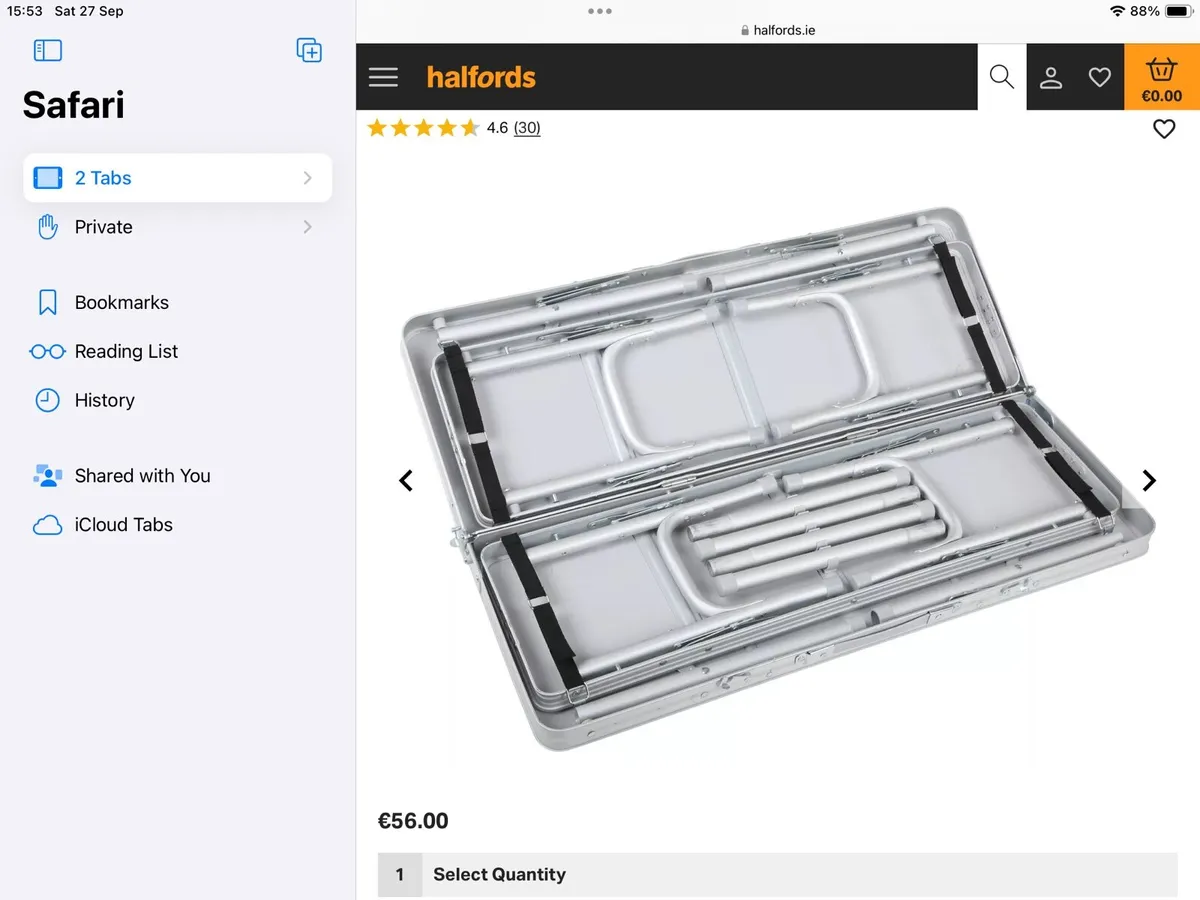
Task: Open Reading List in the sidebar
Action: click(x=126, y=352)
